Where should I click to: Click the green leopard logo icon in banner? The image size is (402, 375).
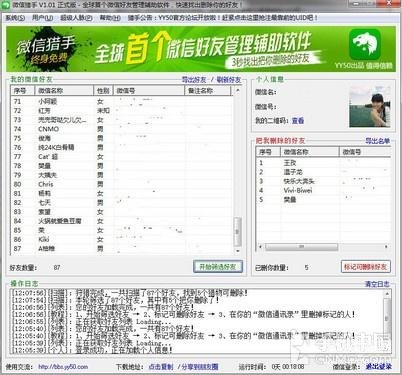click(x=365, y=44)
